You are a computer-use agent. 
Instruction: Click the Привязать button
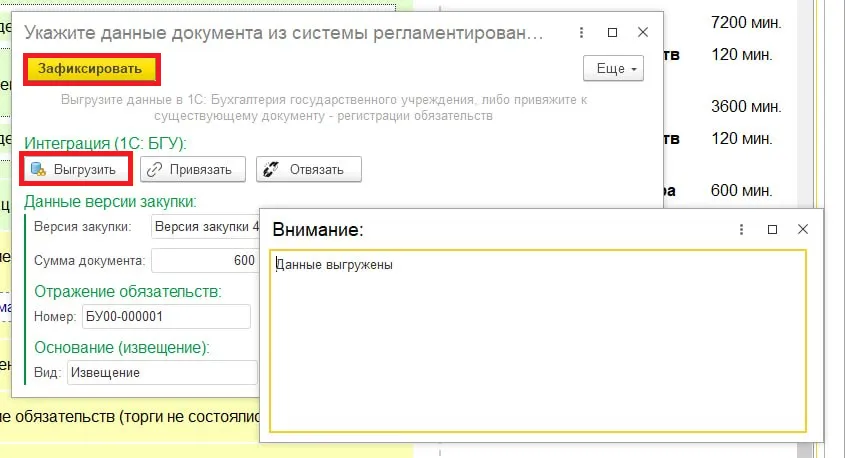point(193,169)
